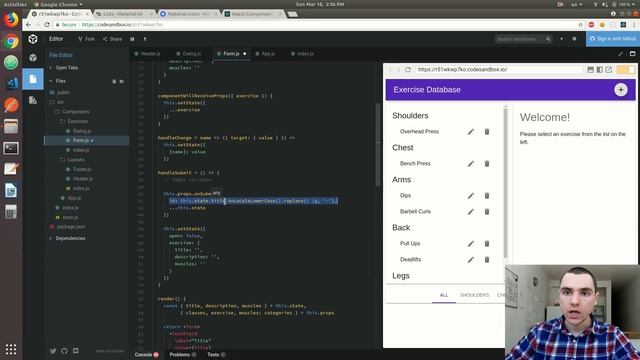Click the exercise list scrollbar
The height and width of the screenshot is (360, 640).
tap(506, 182)
